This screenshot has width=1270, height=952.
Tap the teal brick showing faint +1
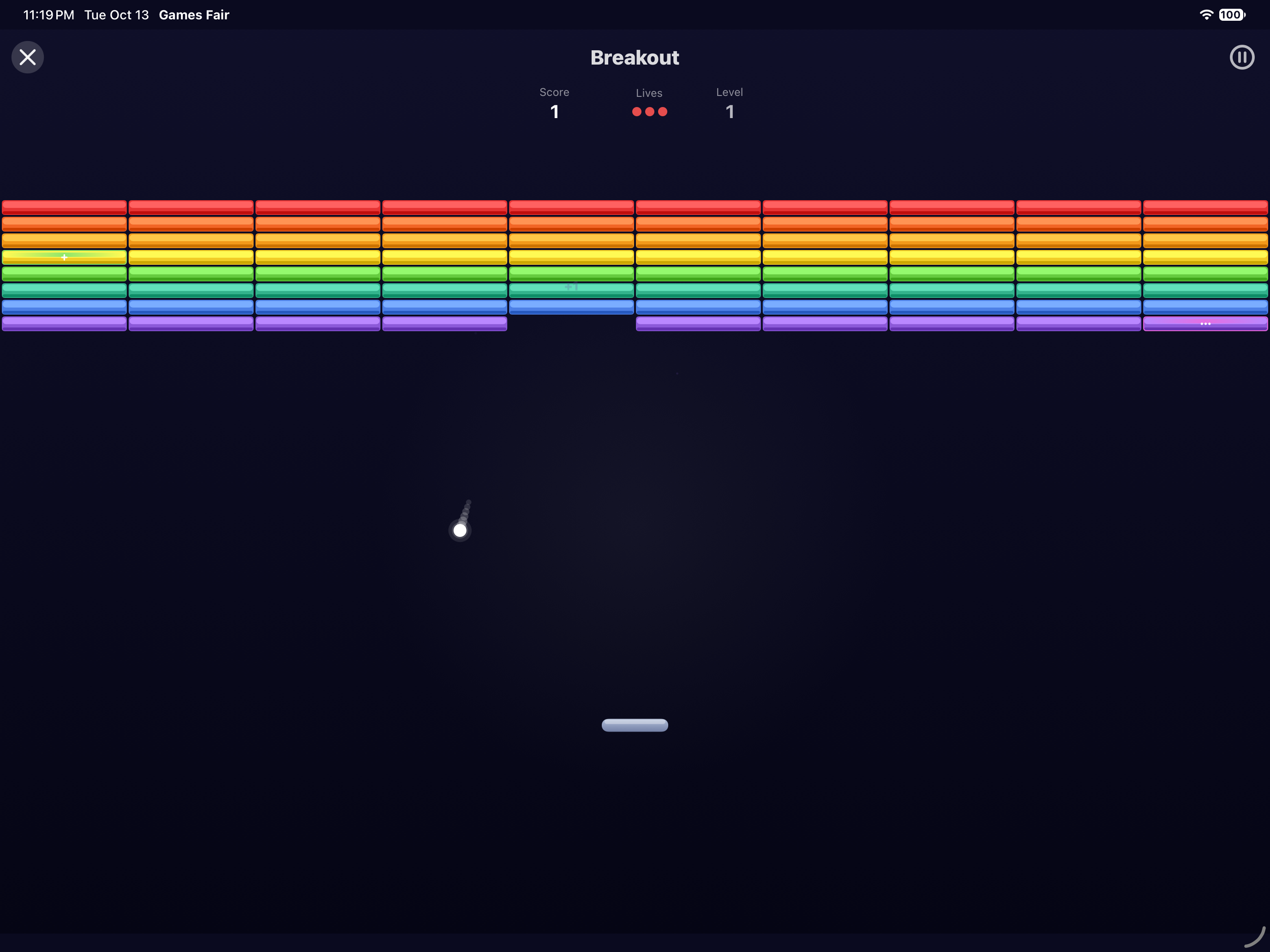tap(571, 291)
